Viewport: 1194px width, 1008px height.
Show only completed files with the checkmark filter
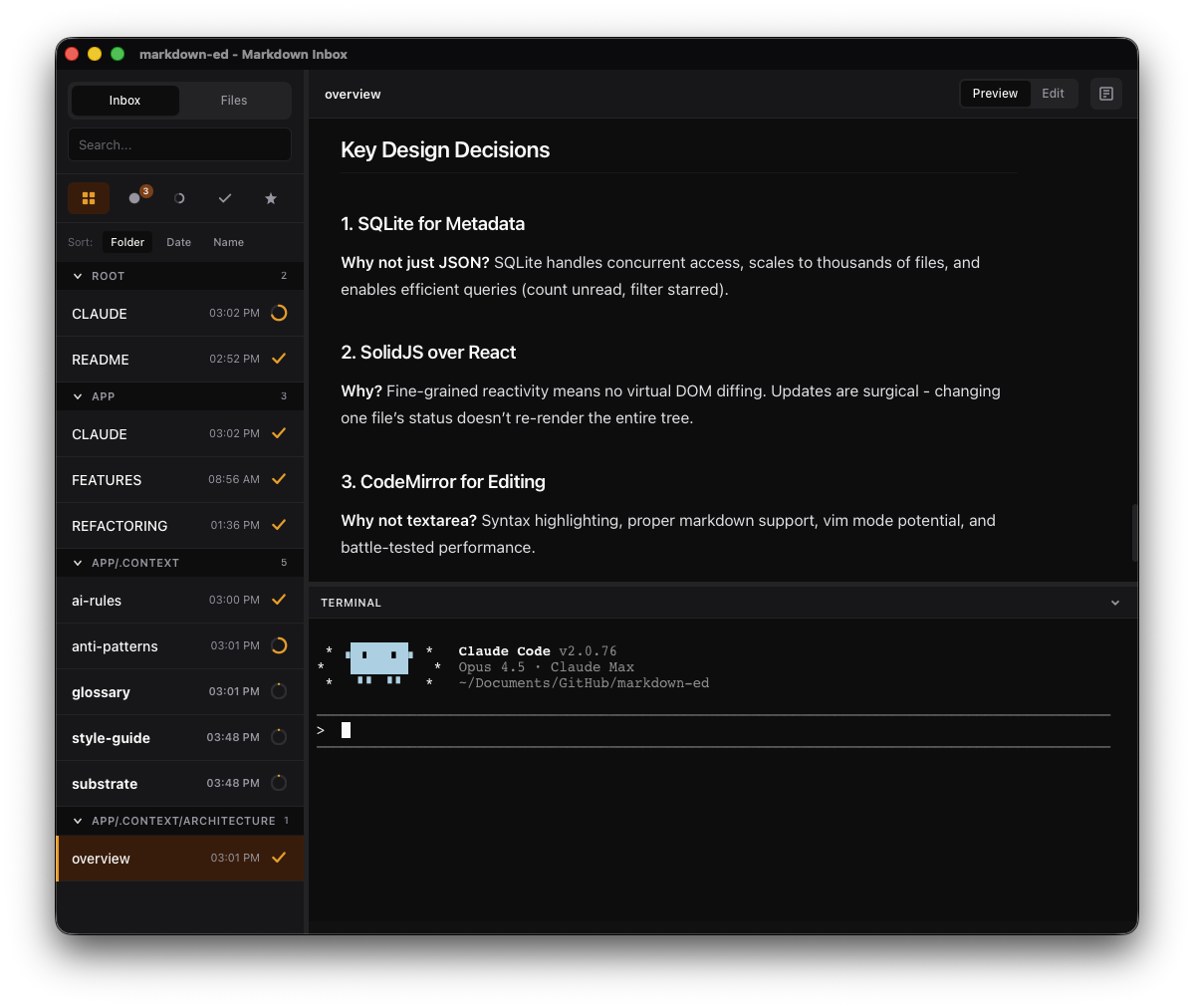(225, 197)
